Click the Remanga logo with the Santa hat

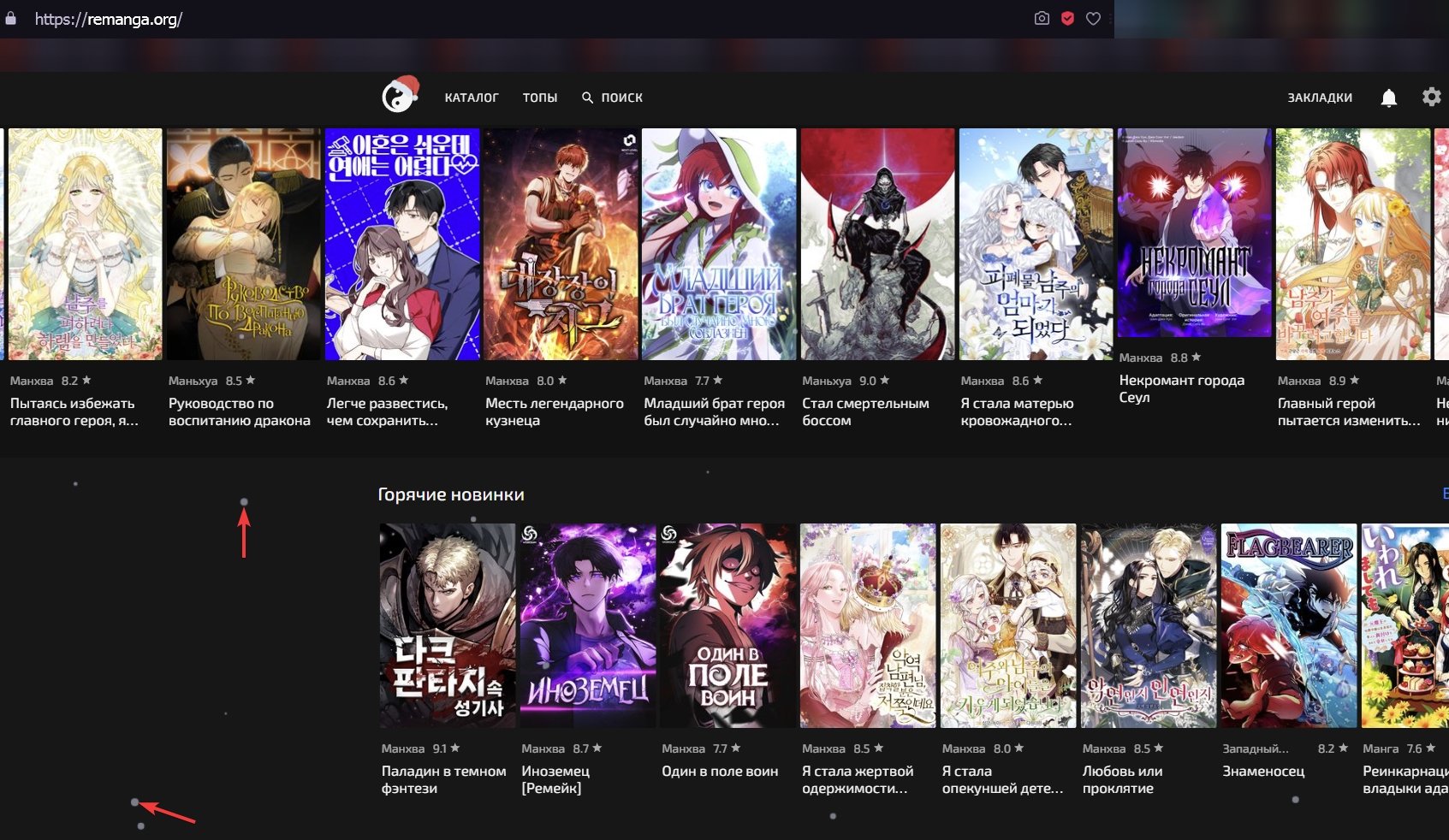pyautogui.click(x=401, y=97)
